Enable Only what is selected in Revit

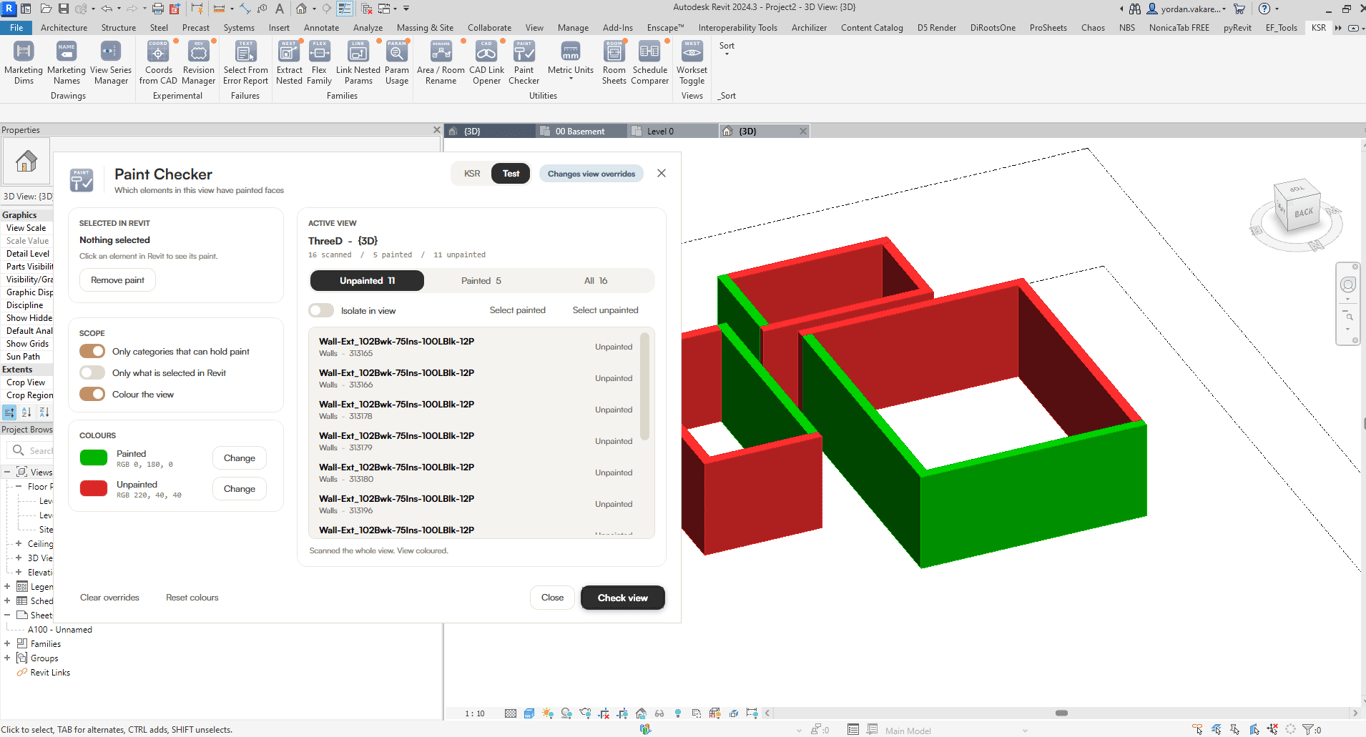pyautogui.click(x=92, y=372)
